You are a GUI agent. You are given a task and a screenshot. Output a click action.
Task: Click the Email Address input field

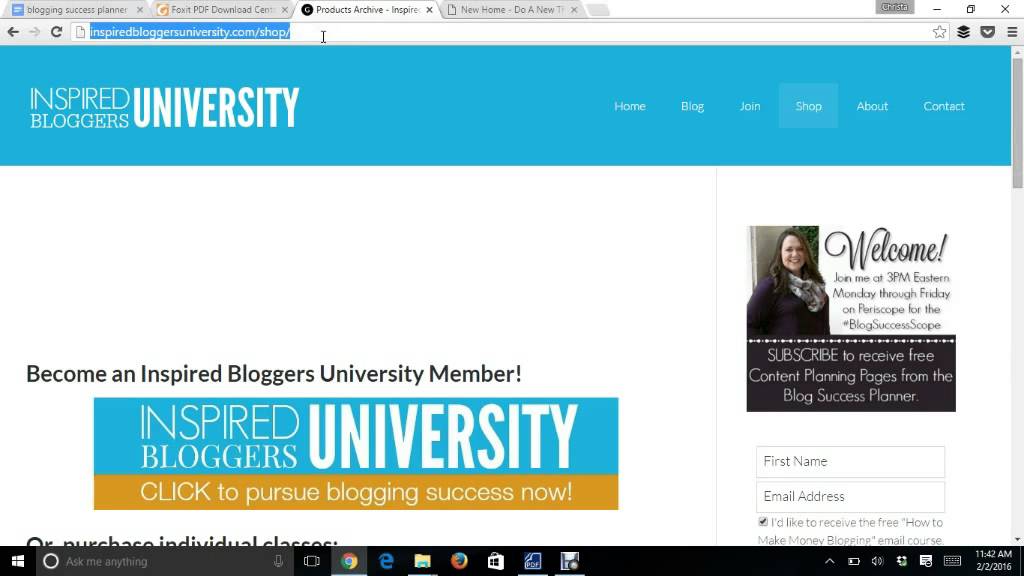850,497
